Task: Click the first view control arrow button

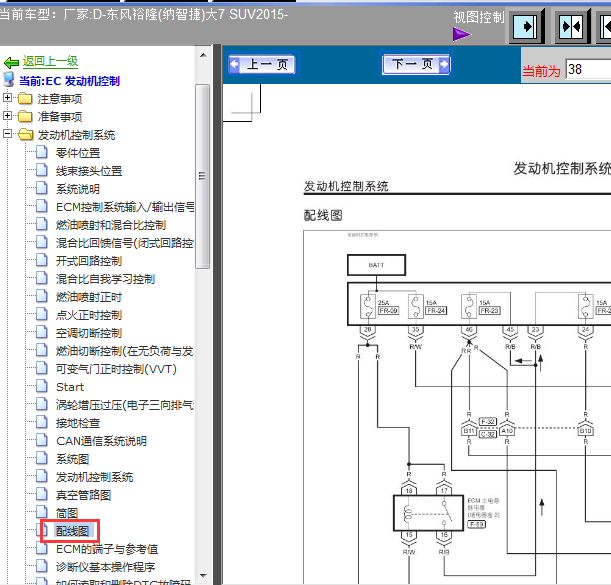Action: (x=524, y=27)
